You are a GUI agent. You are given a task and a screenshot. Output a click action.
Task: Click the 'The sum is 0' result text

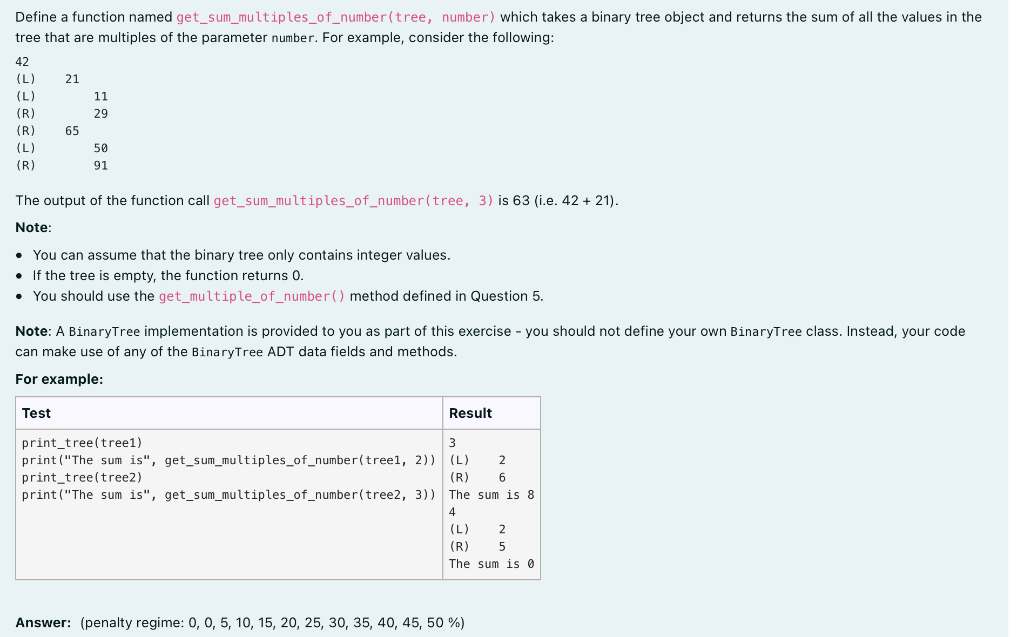pyautogui.click(x=490, y=563)
